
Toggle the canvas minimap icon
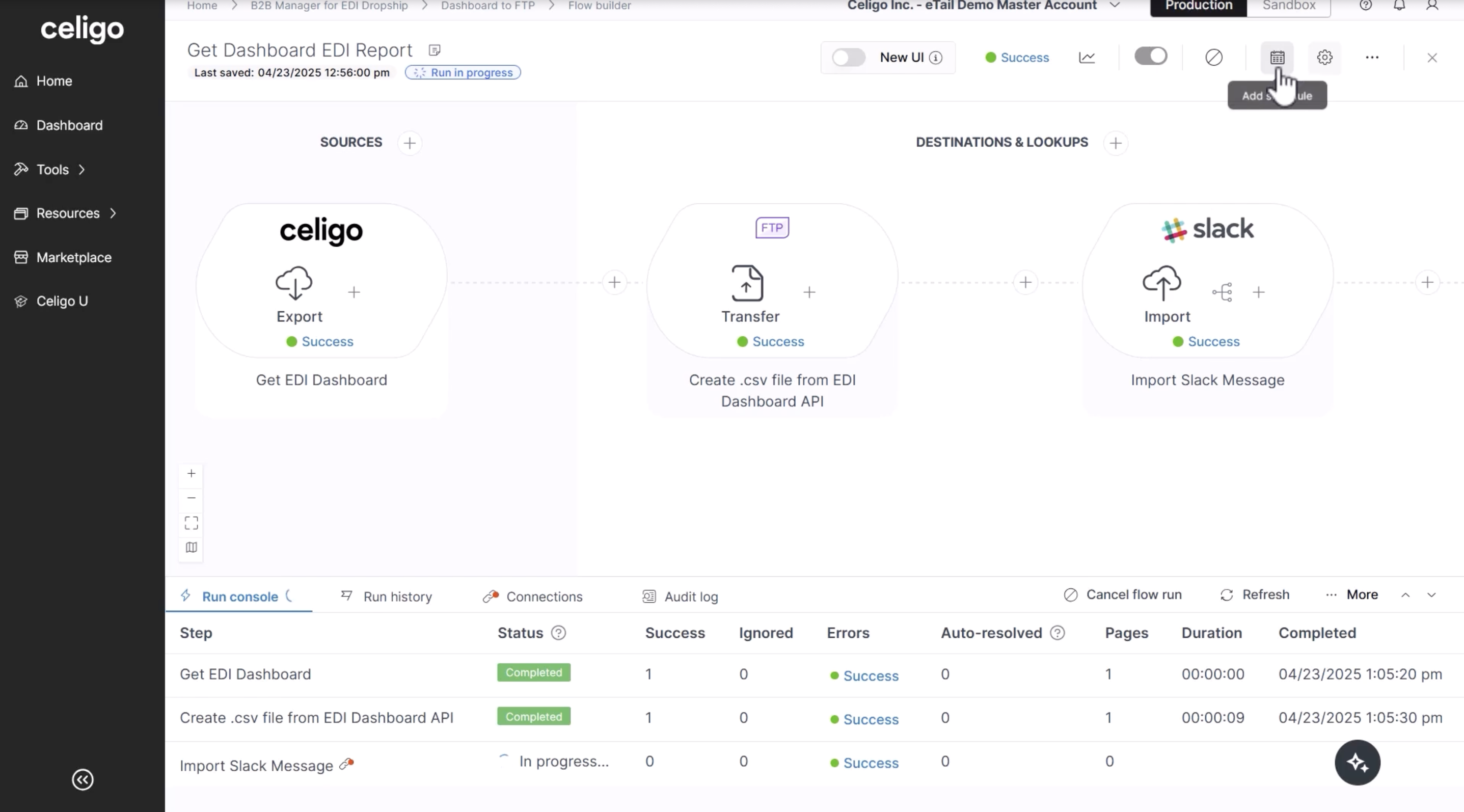click(x=192, y=547)
